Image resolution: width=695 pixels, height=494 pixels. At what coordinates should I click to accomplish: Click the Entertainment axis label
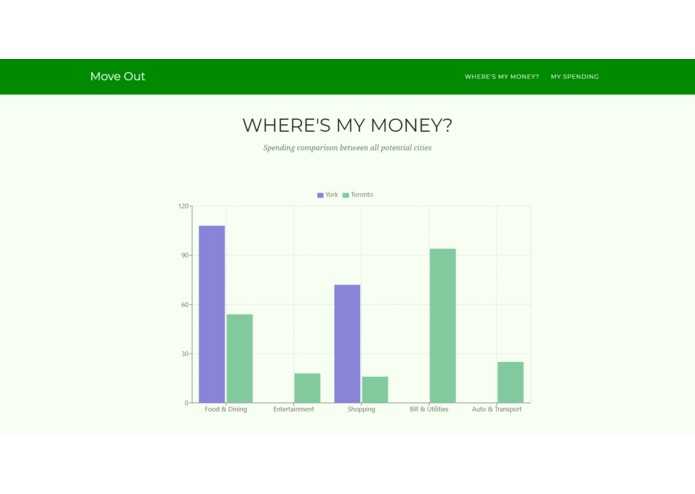point(293,409)
